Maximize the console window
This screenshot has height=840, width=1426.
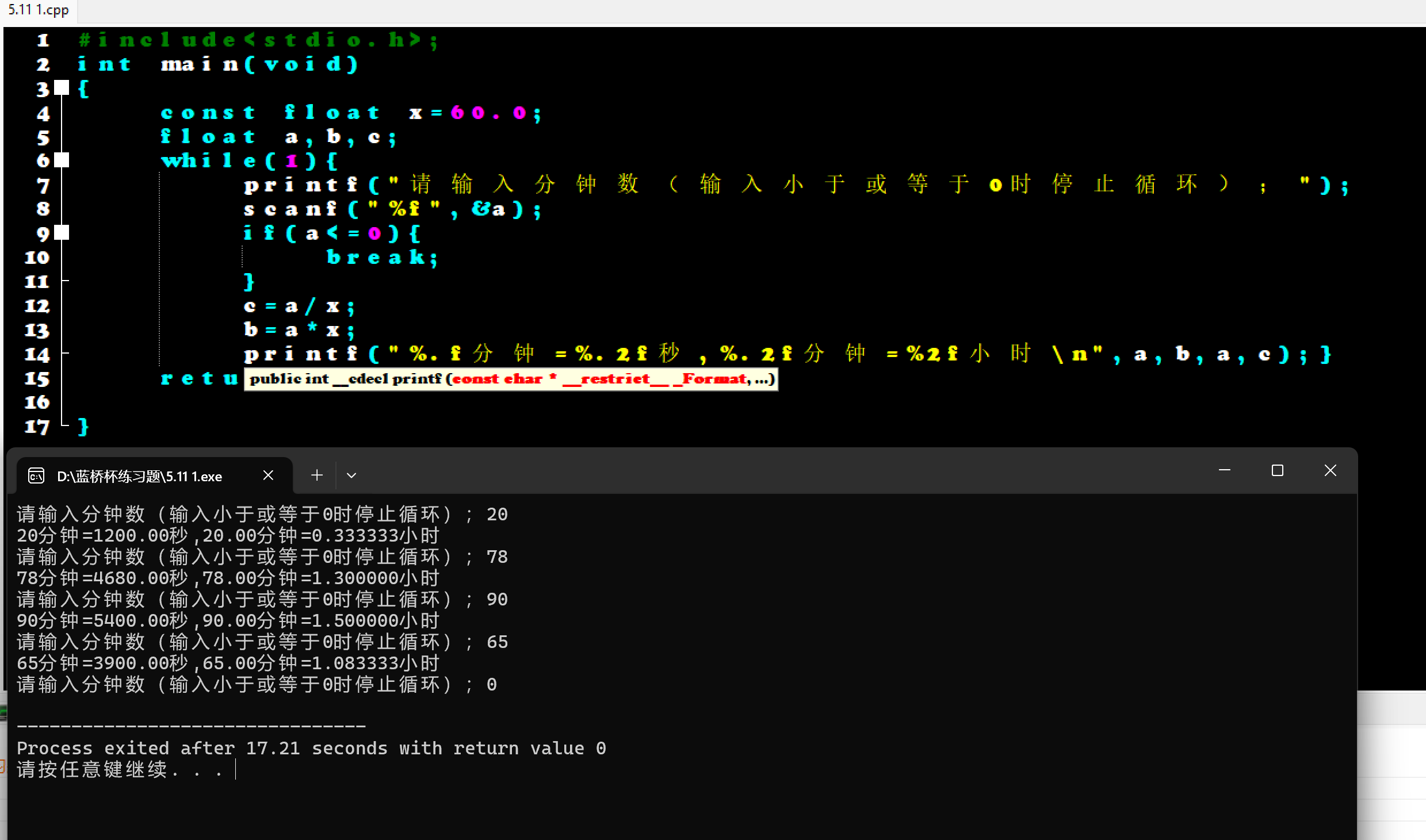[x=1277, y=471]
